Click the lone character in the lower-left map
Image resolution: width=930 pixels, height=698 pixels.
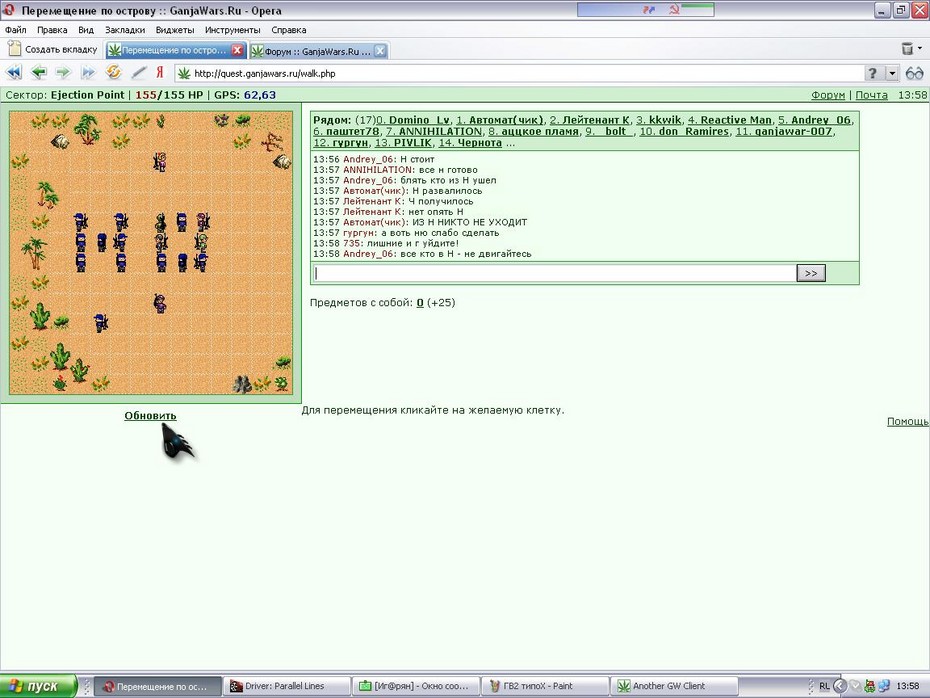pos(101,323)
